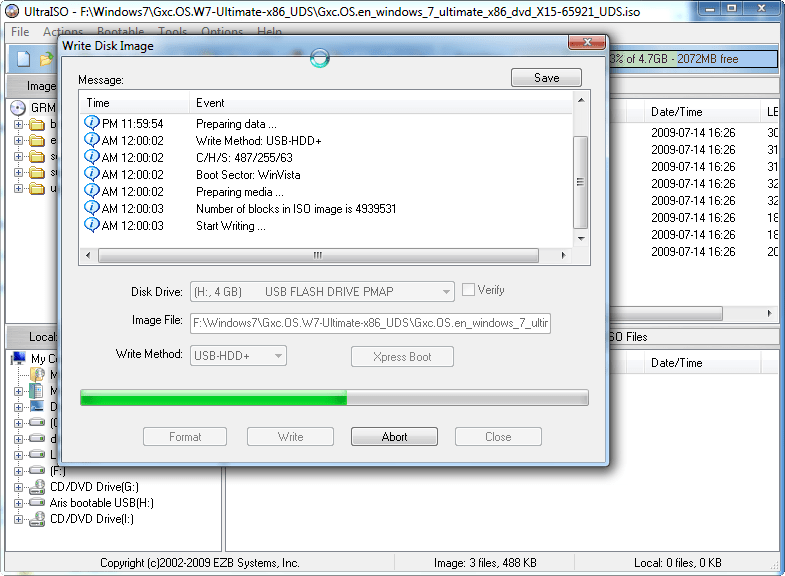Click the New document toolbar icon
This screenshot has width=785, height=576.
tap(24, 59)
